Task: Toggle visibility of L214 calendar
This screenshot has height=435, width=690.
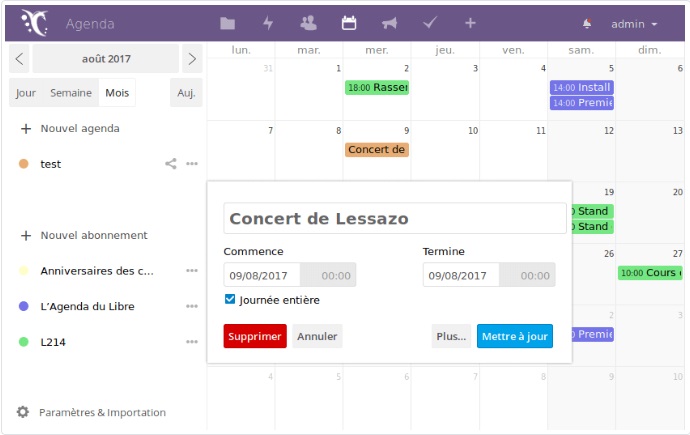Action: tap(23, 342)
